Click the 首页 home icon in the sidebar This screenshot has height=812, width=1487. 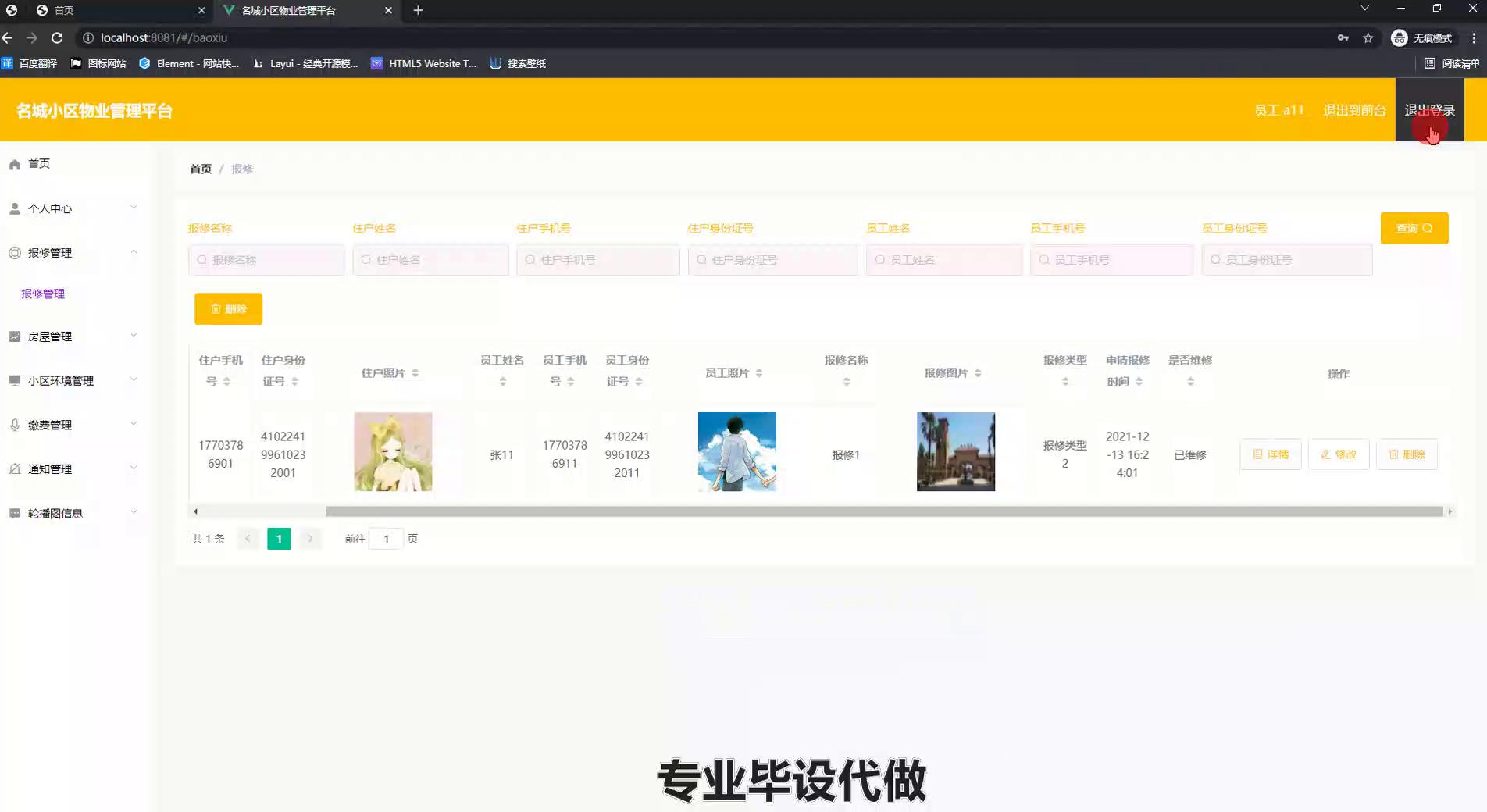pos(14,164)
